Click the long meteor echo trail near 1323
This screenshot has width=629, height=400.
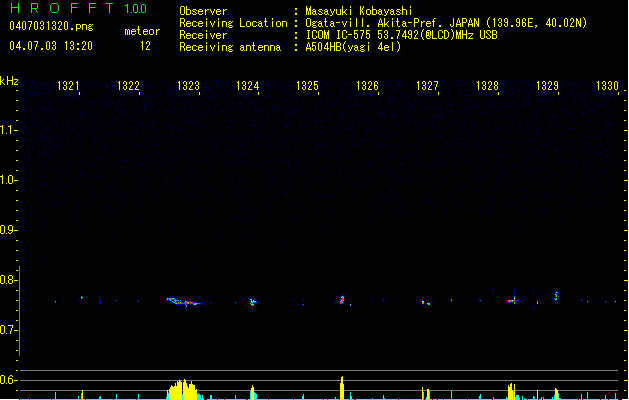[x=184, y=302]
